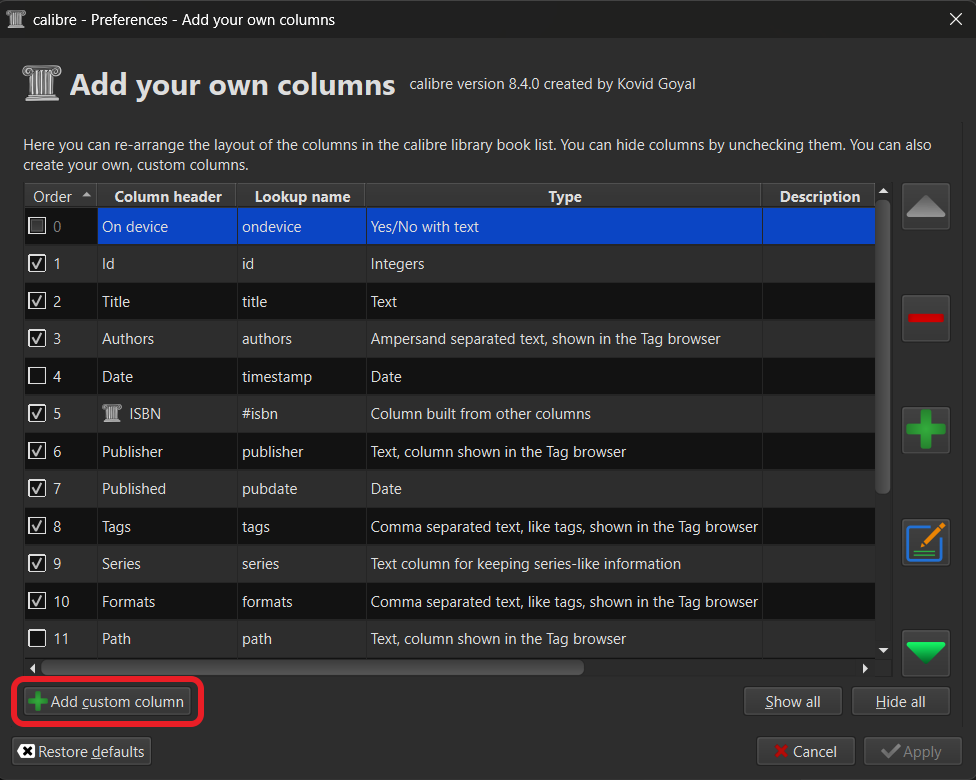
Task: Uncheck the ISBN column checkbox
Action: (x=37, y=413)
